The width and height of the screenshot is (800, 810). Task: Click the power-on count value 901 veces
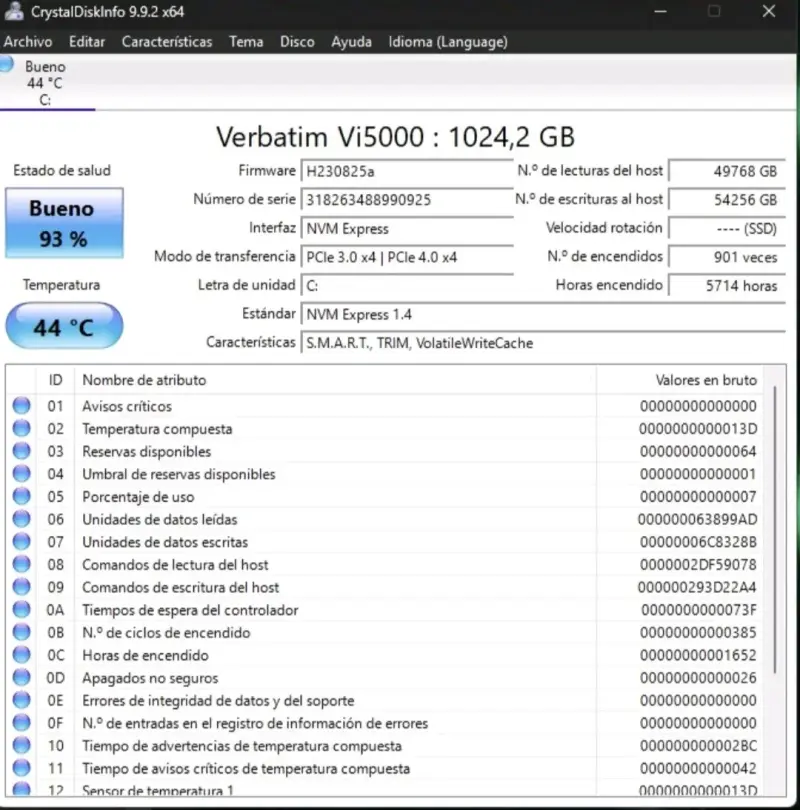click(727, 257)
